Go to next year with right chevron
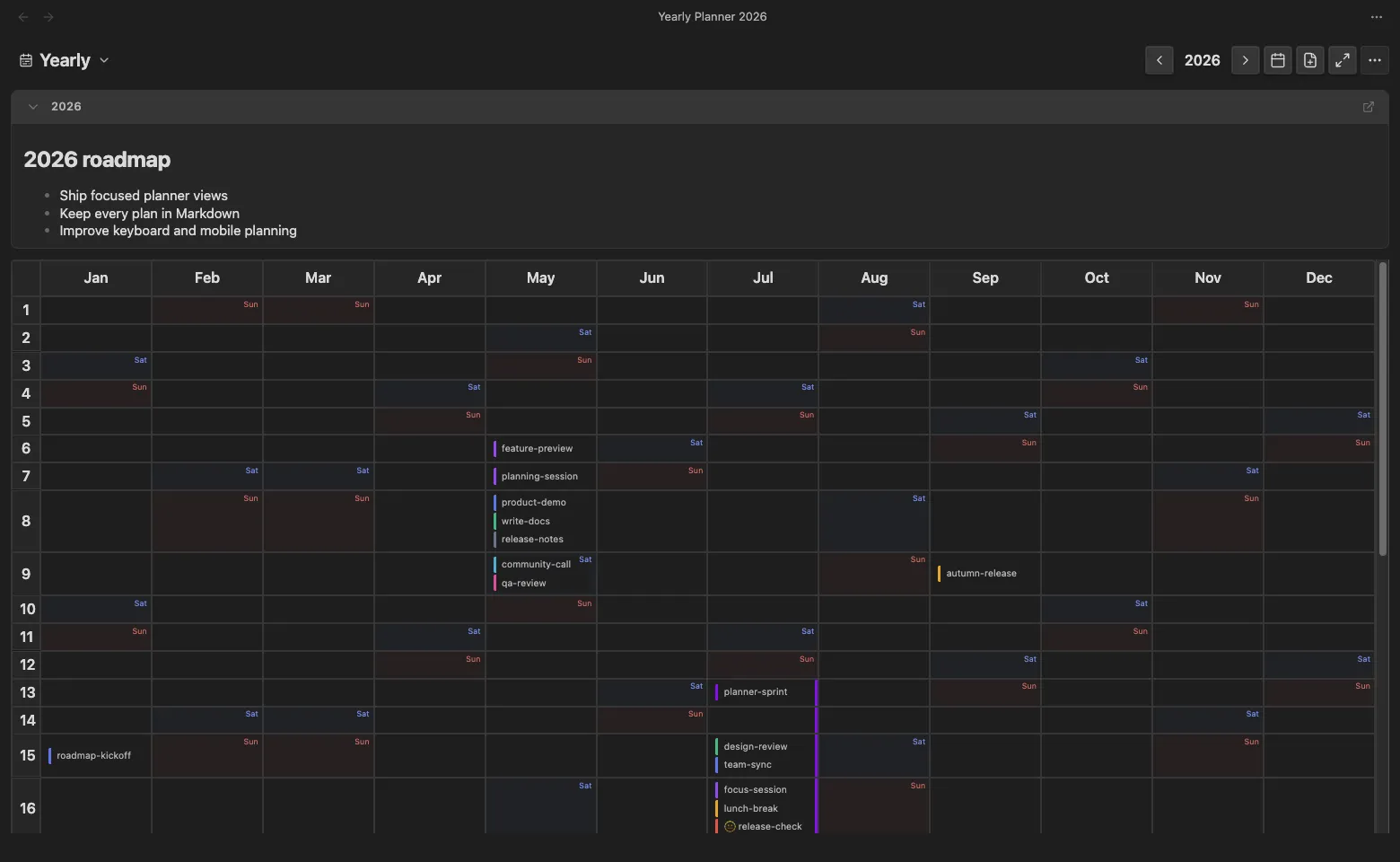Screen dimensions: 1400x862 click(x=1245, y=60)
